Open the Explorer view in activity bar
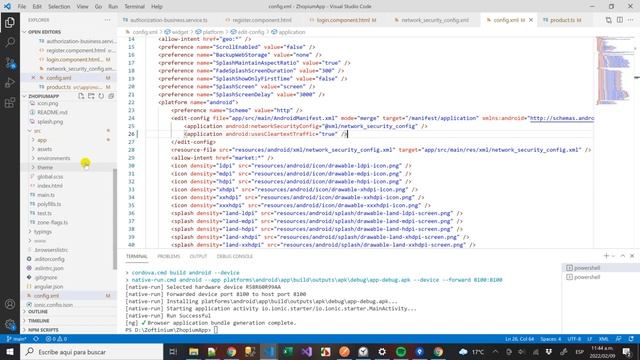Viewport: 640px width, 360px height. [10, 22]
